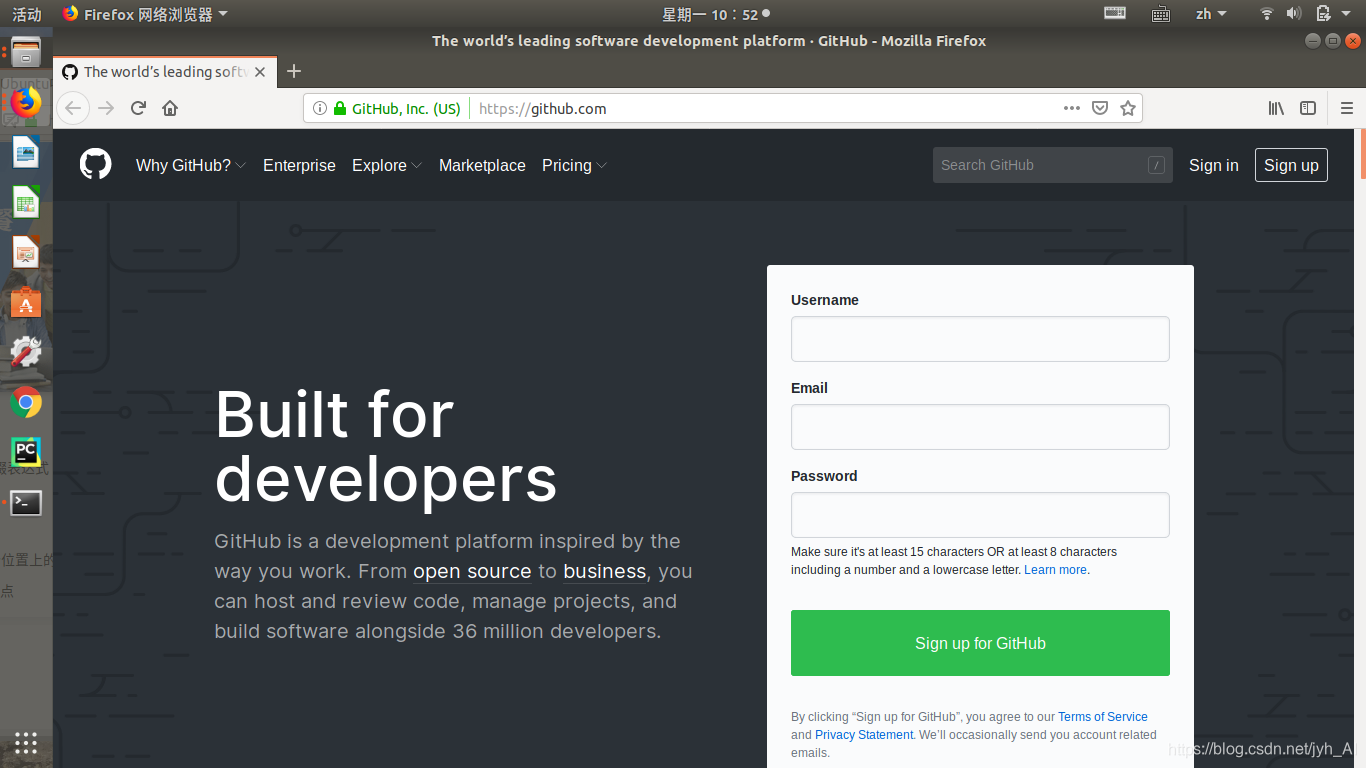This screenshot has height=768, width=1366.
Task: Launch LibreOffice Impress from the dock
Action: (x=26, y=252)
